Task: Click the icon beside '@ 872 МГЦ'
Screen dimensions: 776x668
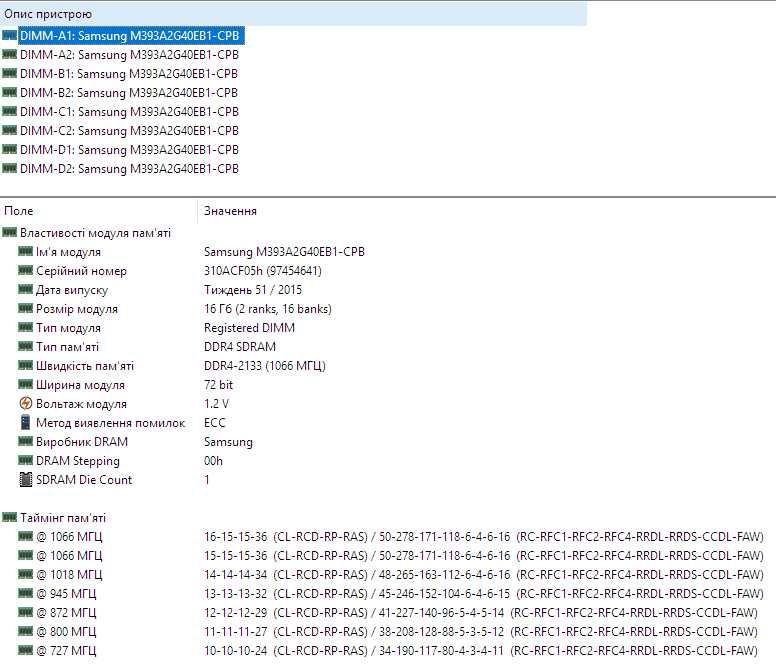Action: (25, 612)
